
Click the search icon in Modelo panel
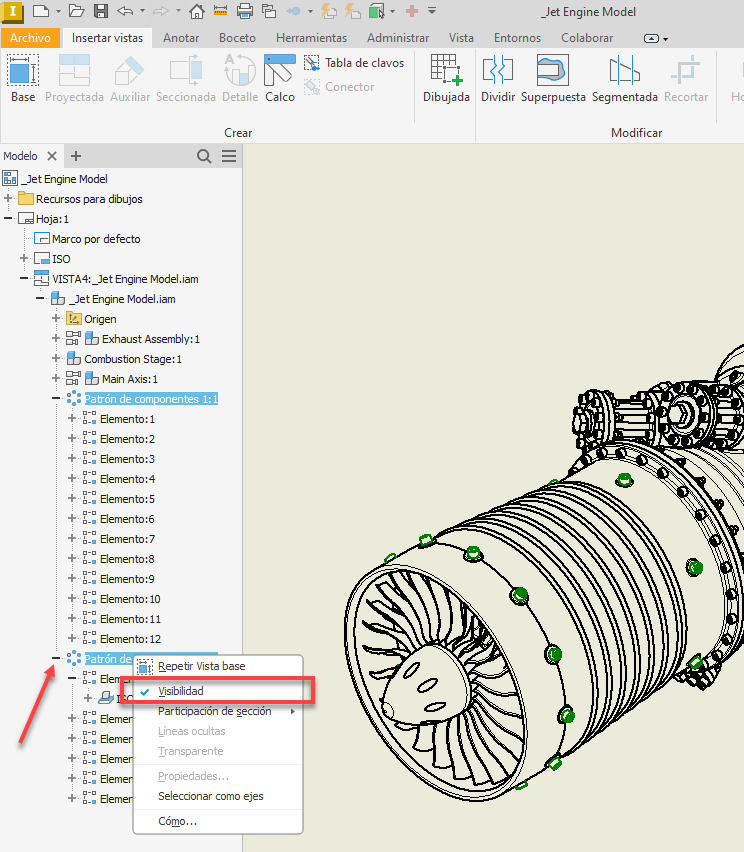204,156
